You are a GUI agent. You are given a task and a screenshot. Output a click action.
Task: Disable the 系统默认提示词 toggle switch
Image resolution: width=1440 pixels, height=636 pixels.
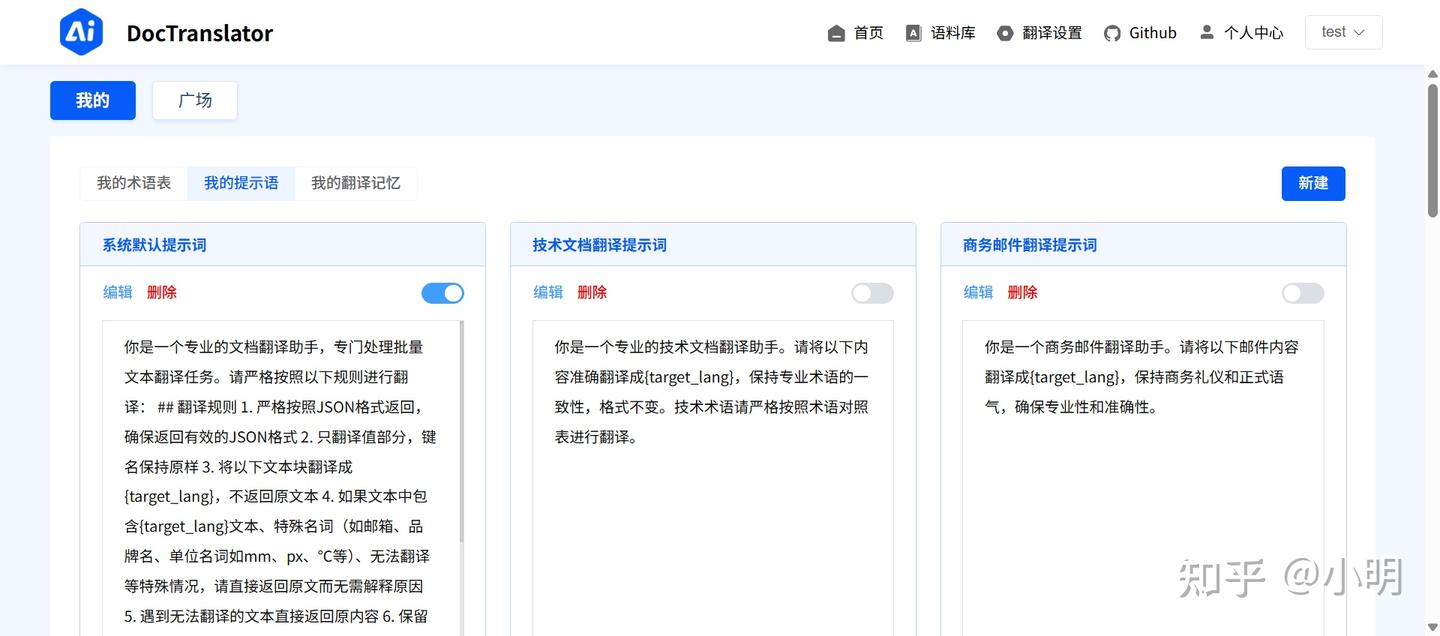[443, 293]
